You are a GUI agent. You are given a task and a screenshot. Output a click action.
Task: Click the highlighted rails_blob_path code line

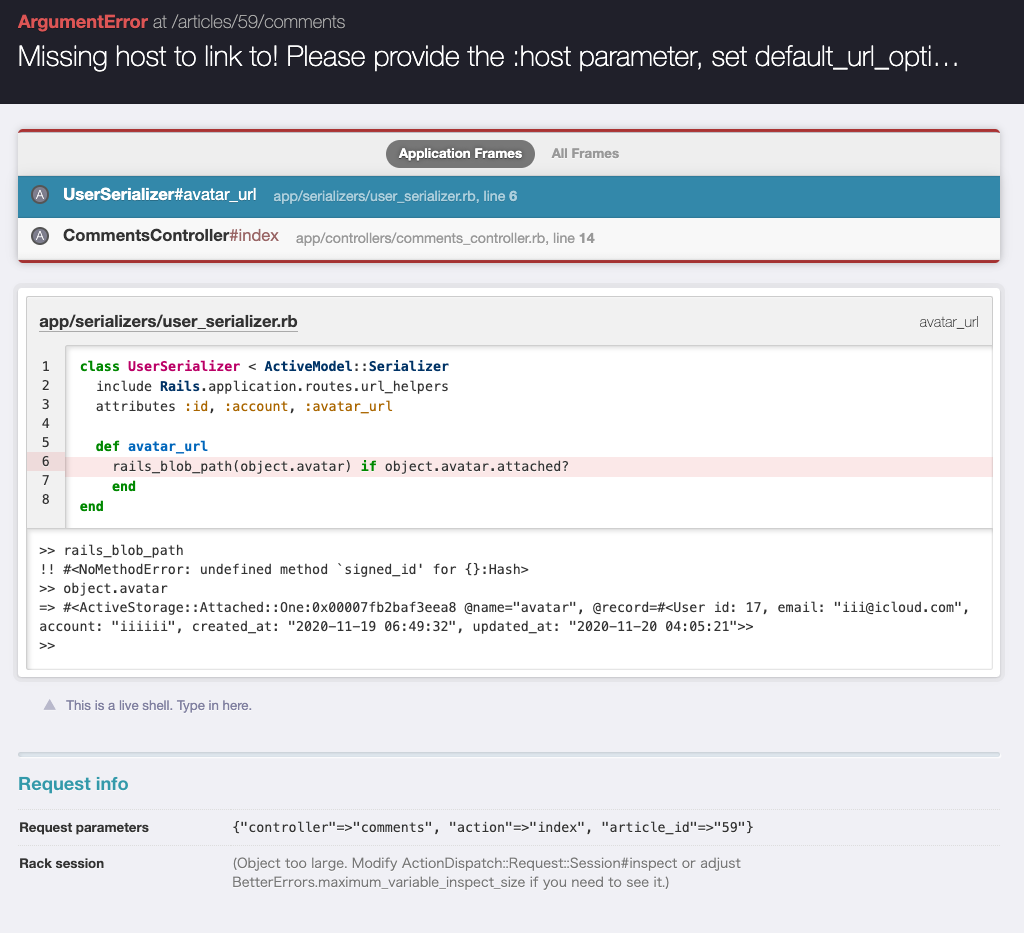coord(340,467)
